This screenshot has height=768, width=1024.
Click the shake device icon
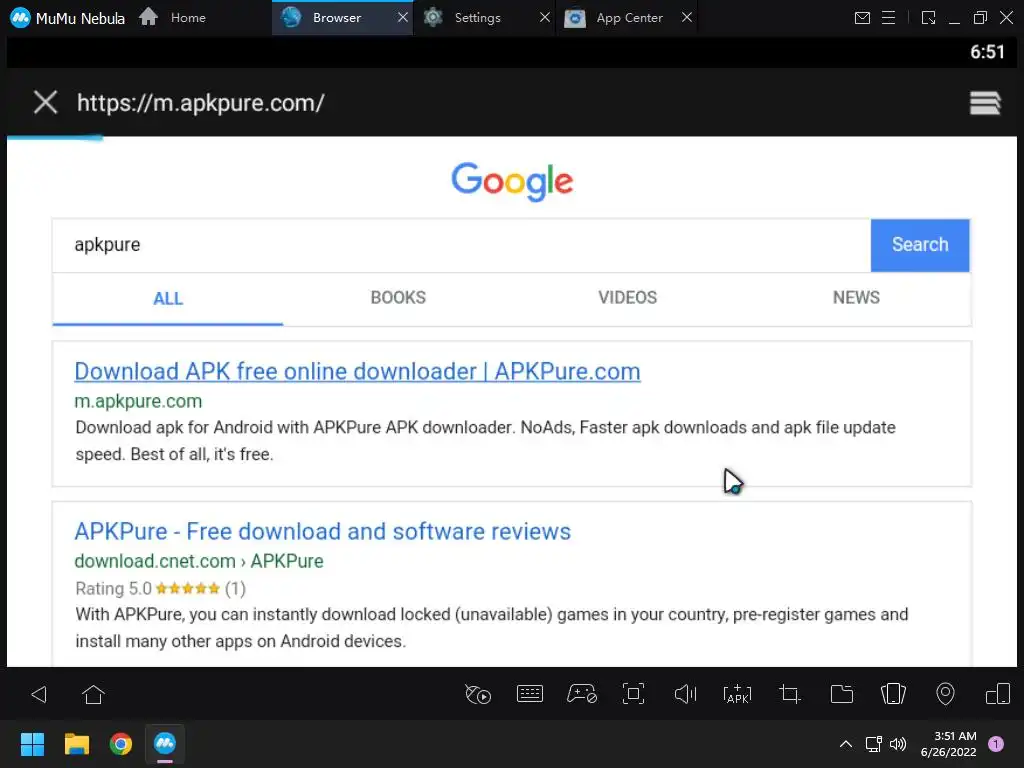[893, 694]
